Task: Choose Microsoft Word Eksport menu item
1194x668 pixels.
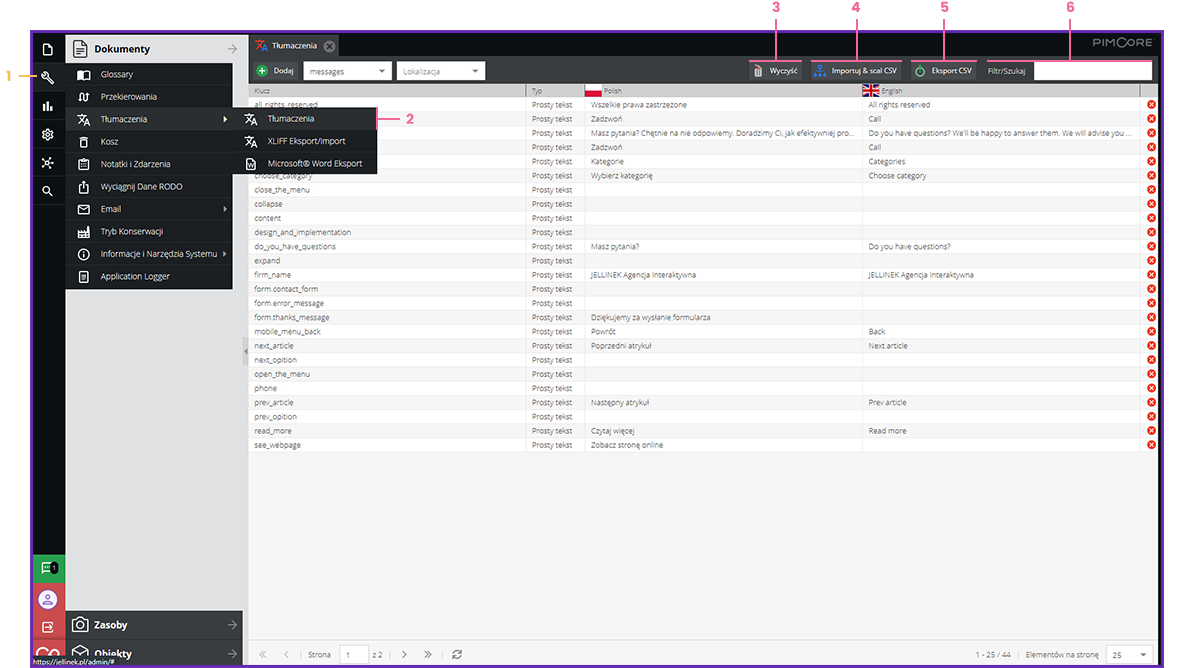Action: click(x=314, y=163)
